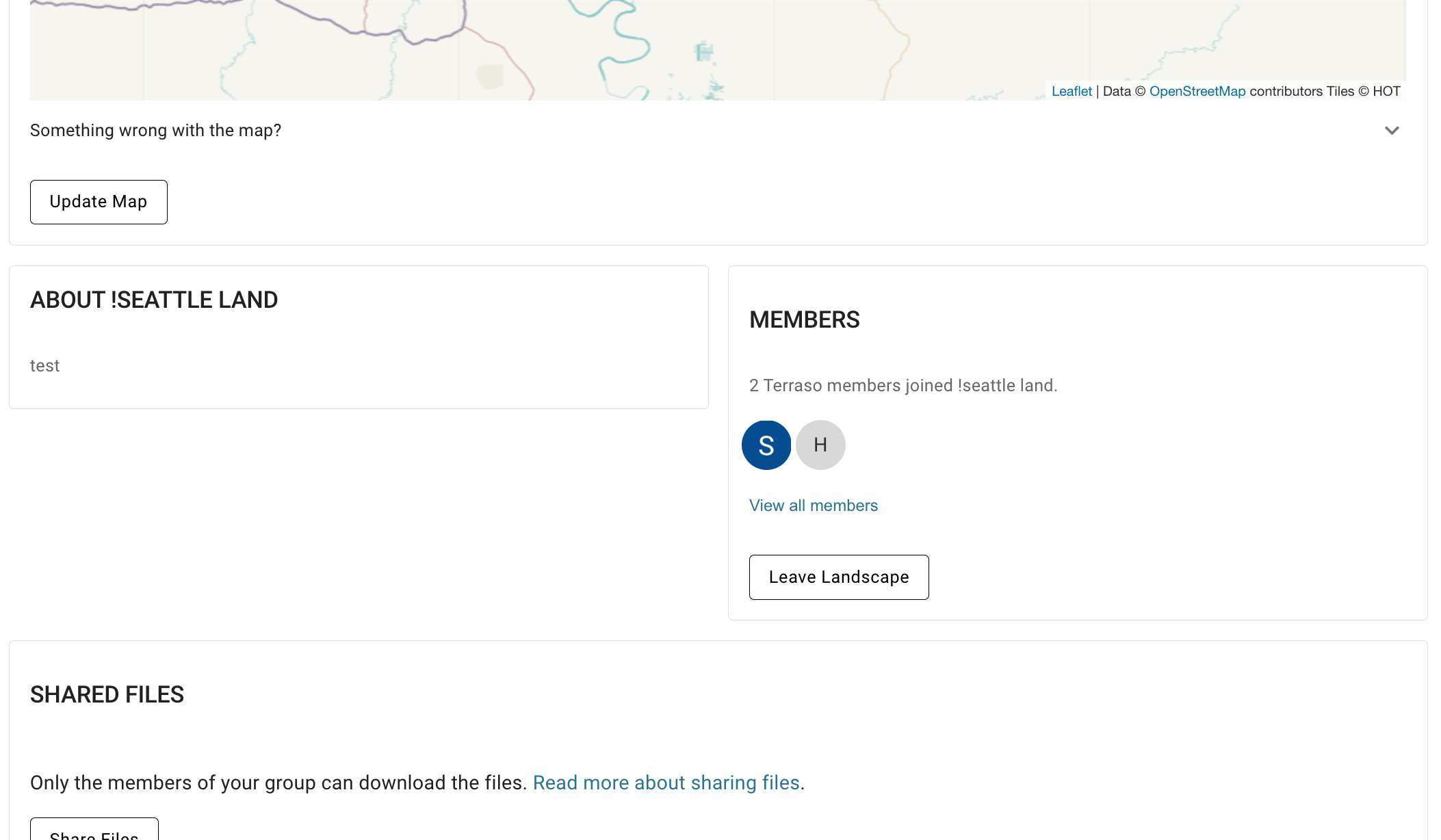
Task: Click the "2 Terraso members joined" text
Action: [x=903, y=385]
